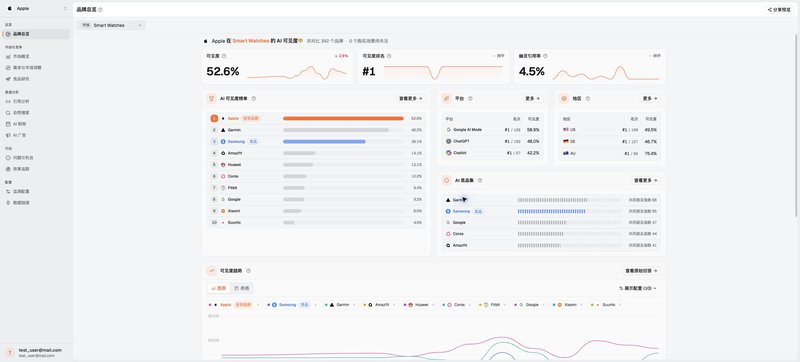Viewport: 800px width, 362px height.
Task: Open test_user@mail.com account menu
Action: [36, 352]
